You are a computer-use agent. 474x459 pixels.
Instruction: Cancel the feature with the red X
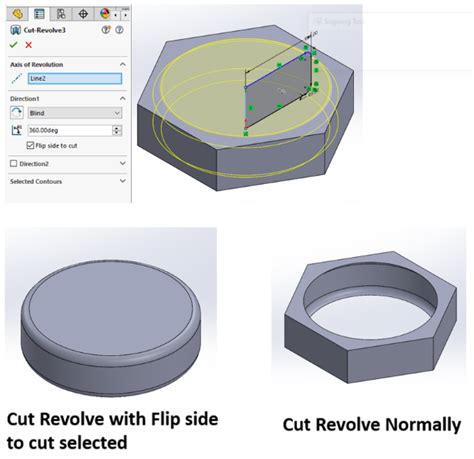click(29, 45)
